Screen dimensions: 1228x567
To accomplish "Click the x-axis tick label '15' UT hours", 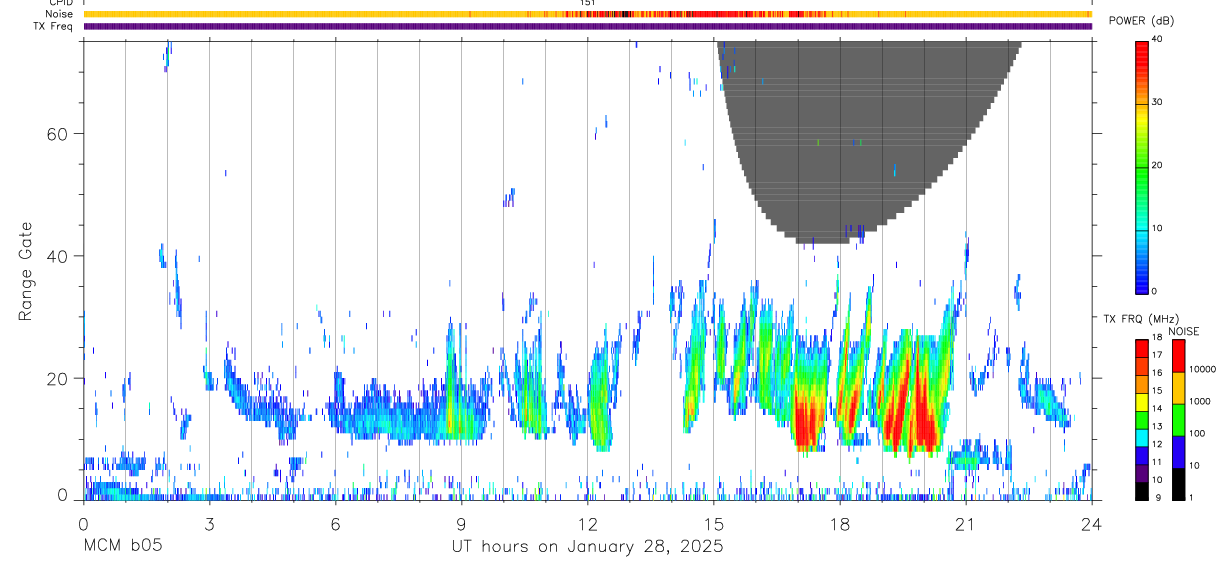I will [x=713, y=524].
